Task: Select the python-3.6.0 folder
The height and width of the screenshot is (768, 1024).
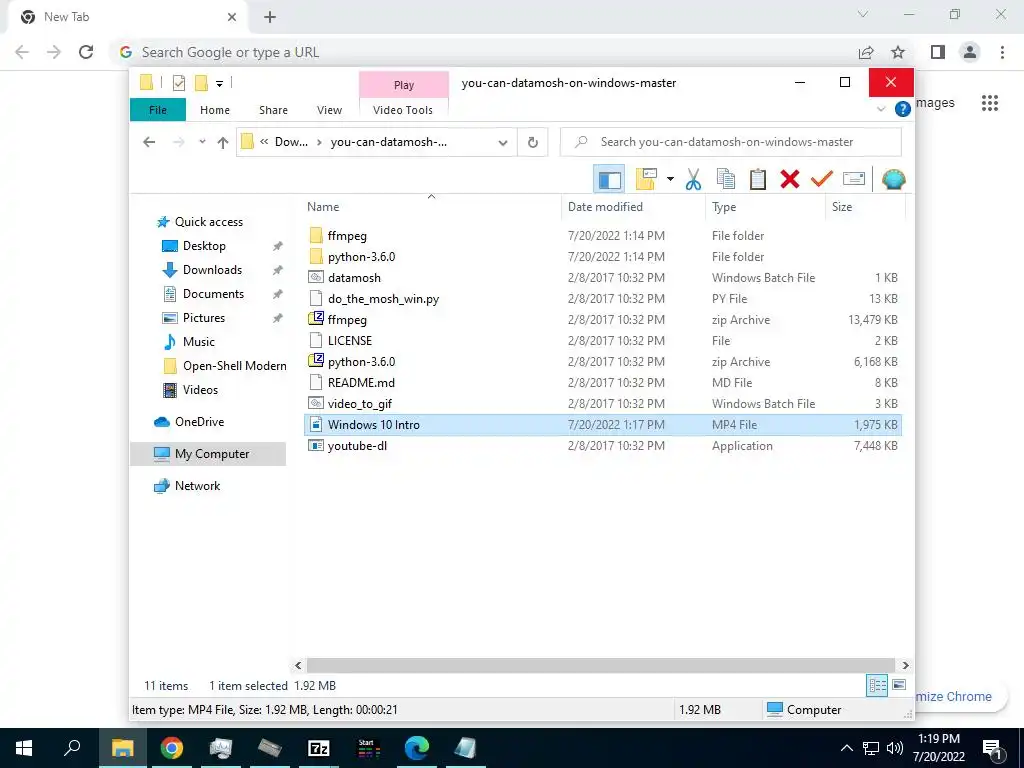Action: pyautogui.click(x=603, y=257)
